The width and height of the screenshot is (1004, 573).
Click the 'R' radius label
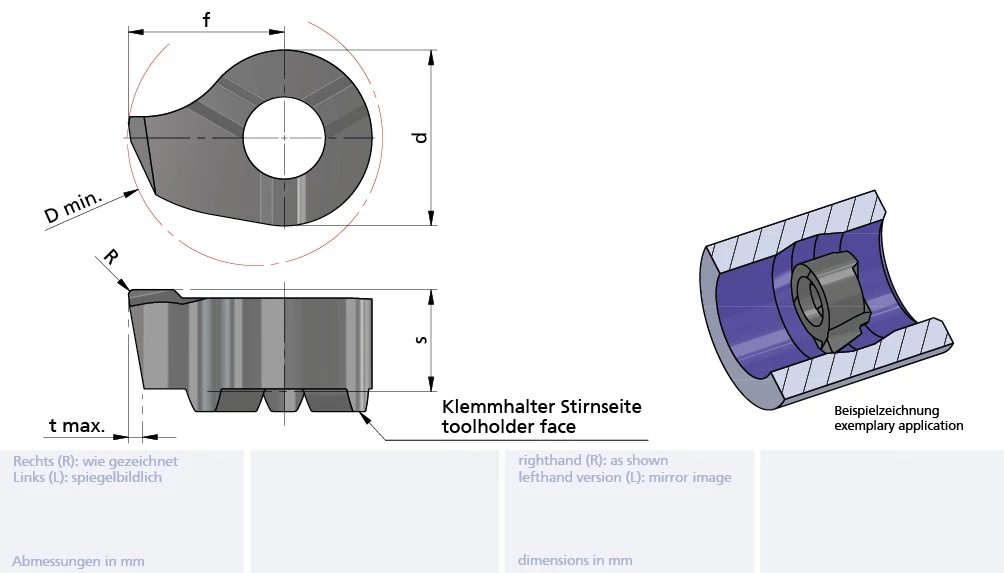pos(111,257)
